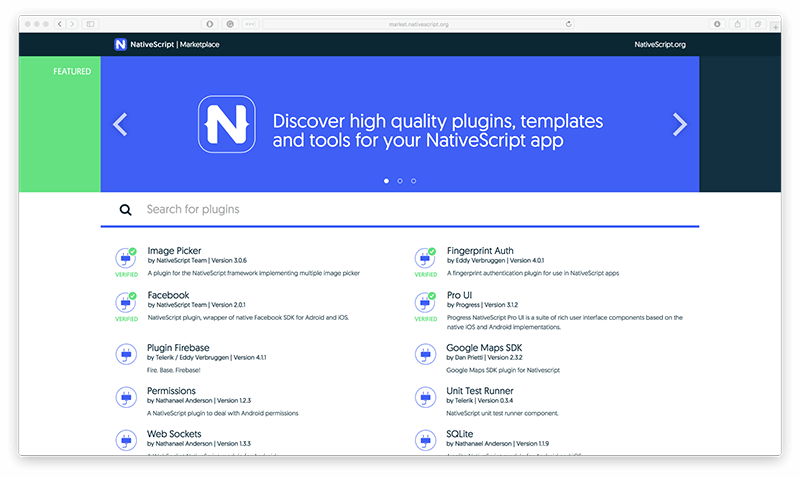800x478 pixels.
Task: Open the Plugin Firebase page
Action: [x=178, y=347]
